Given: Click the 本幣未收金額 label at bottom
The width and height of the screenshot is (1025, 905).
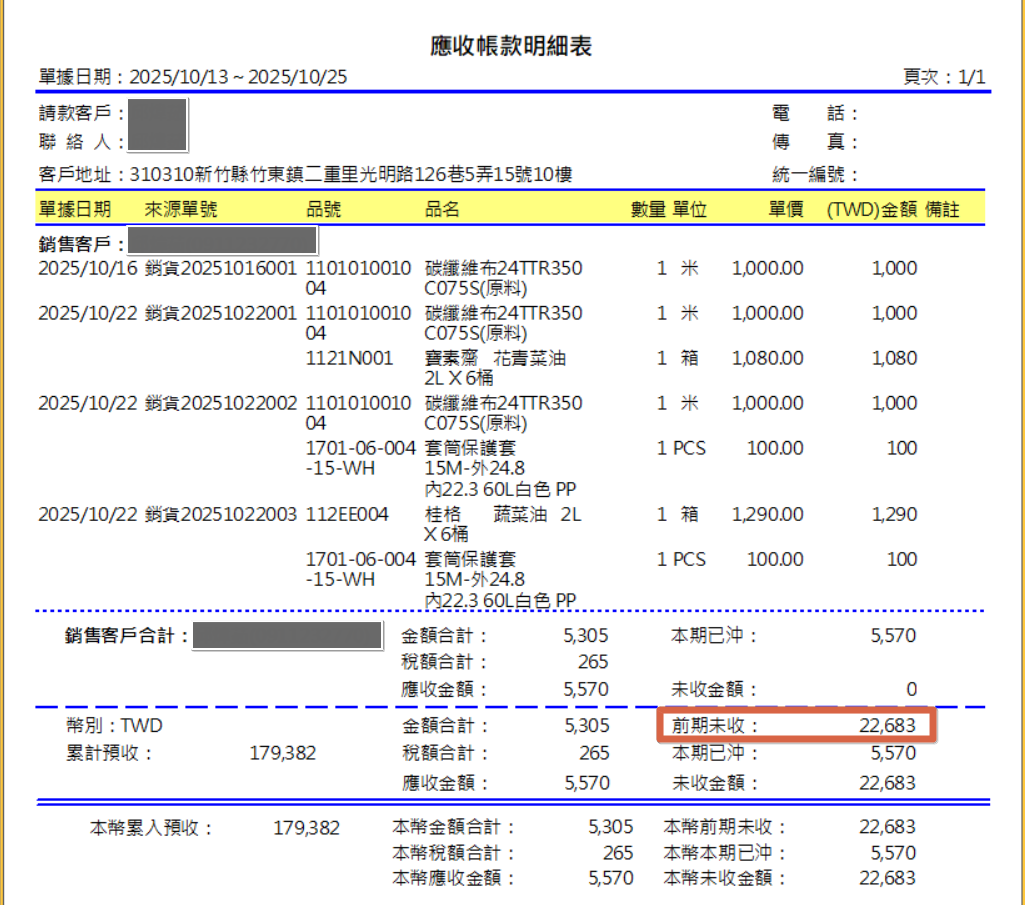Looking at the screenshot, I should click(x=725, y=878).
